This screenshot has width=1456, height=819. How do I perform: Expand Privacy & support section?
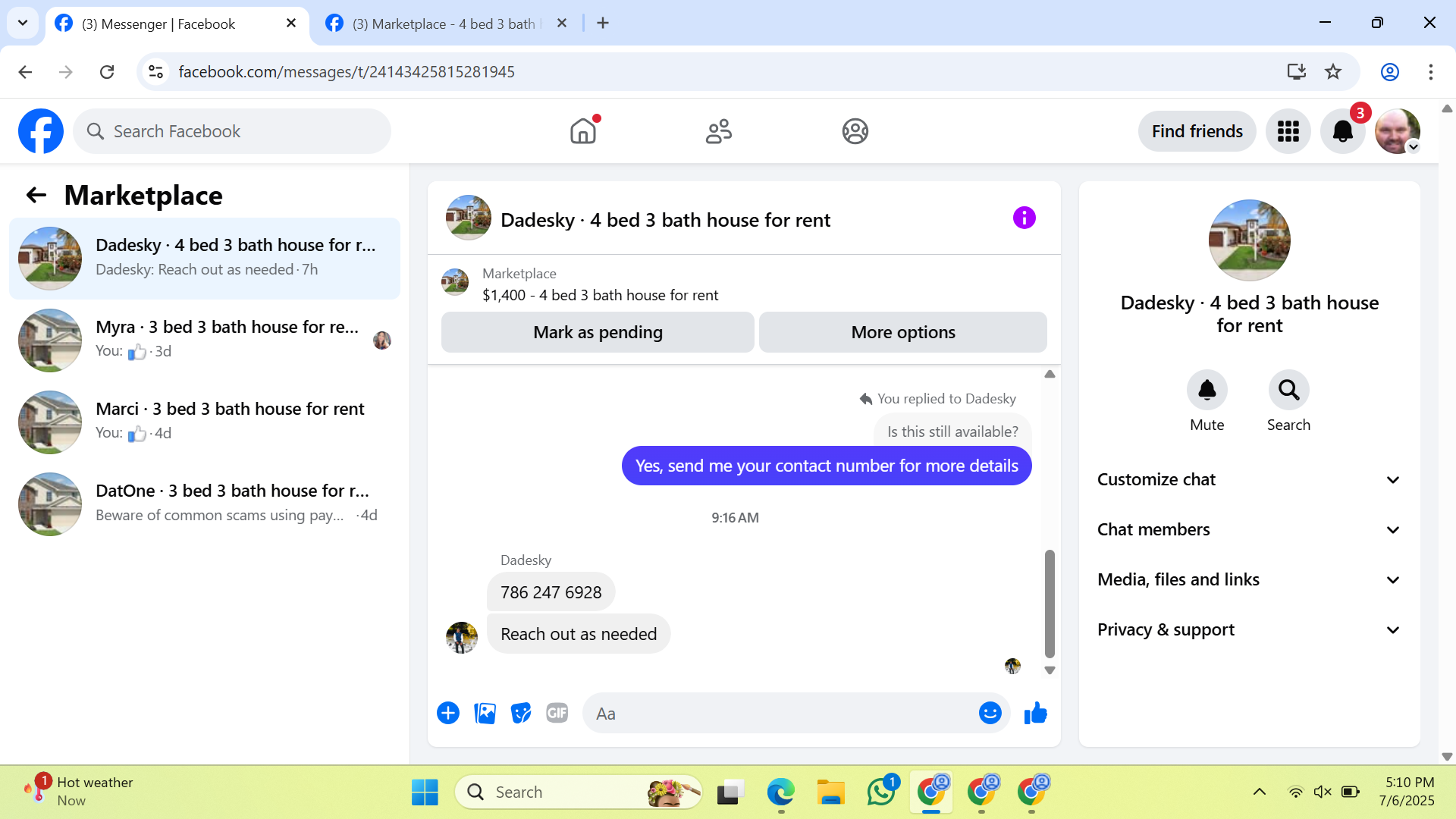click(x=1249, y=629)
